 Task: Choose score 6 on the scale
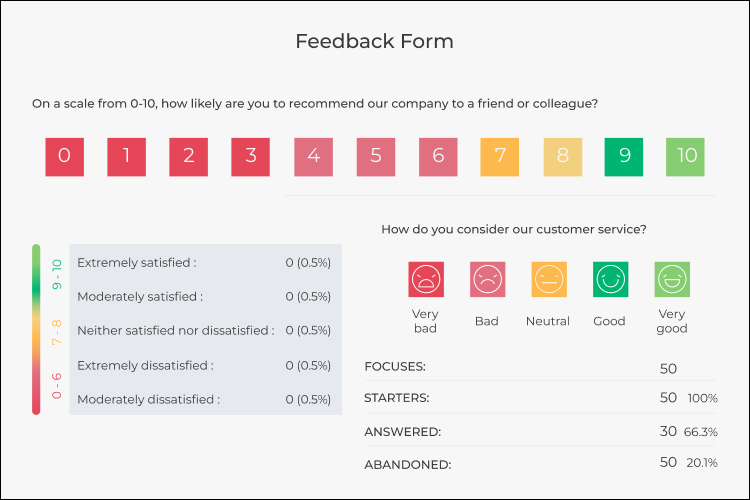[437, 157]
